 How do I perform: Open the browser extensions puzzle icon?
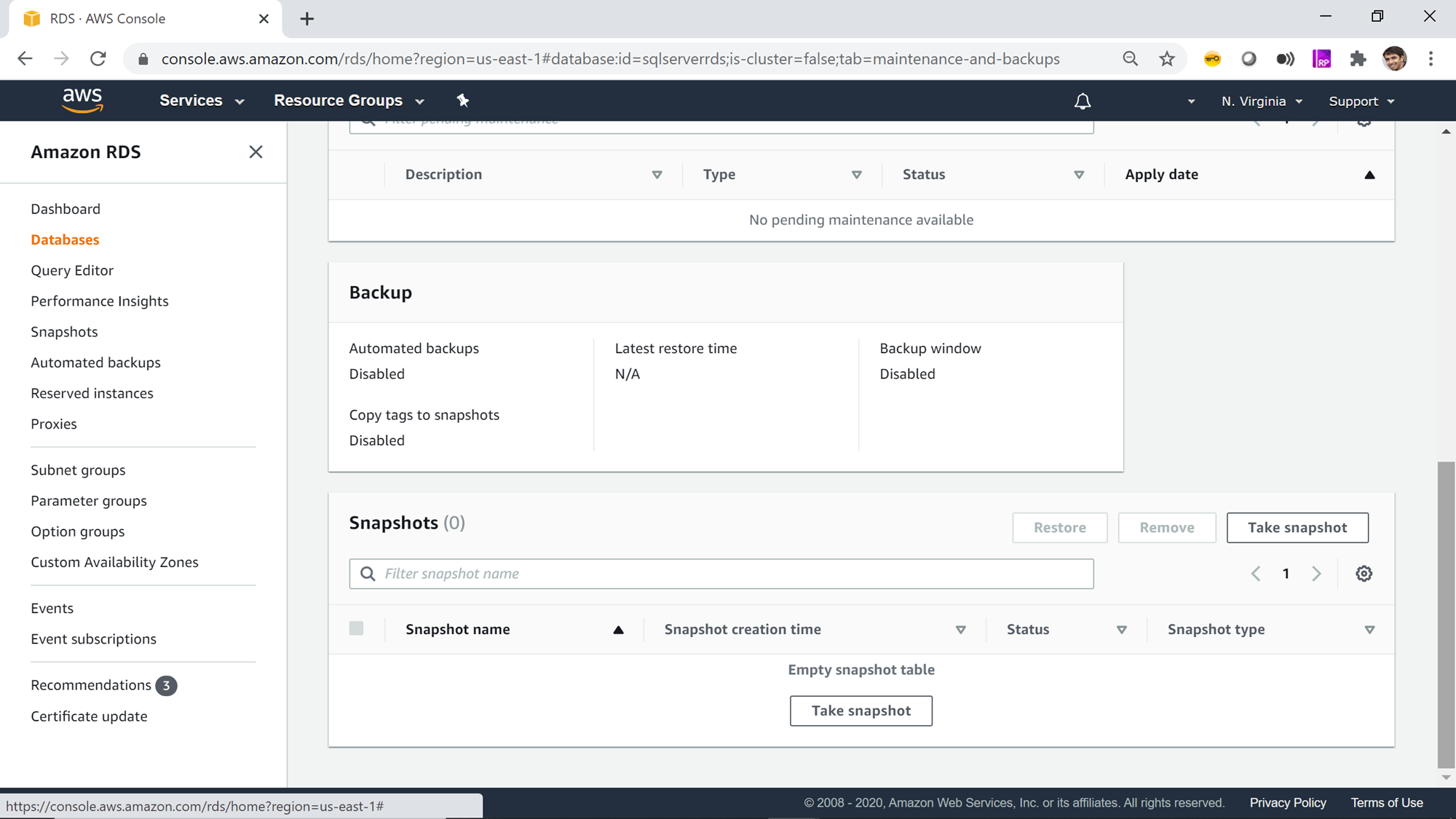(1358, 59)
